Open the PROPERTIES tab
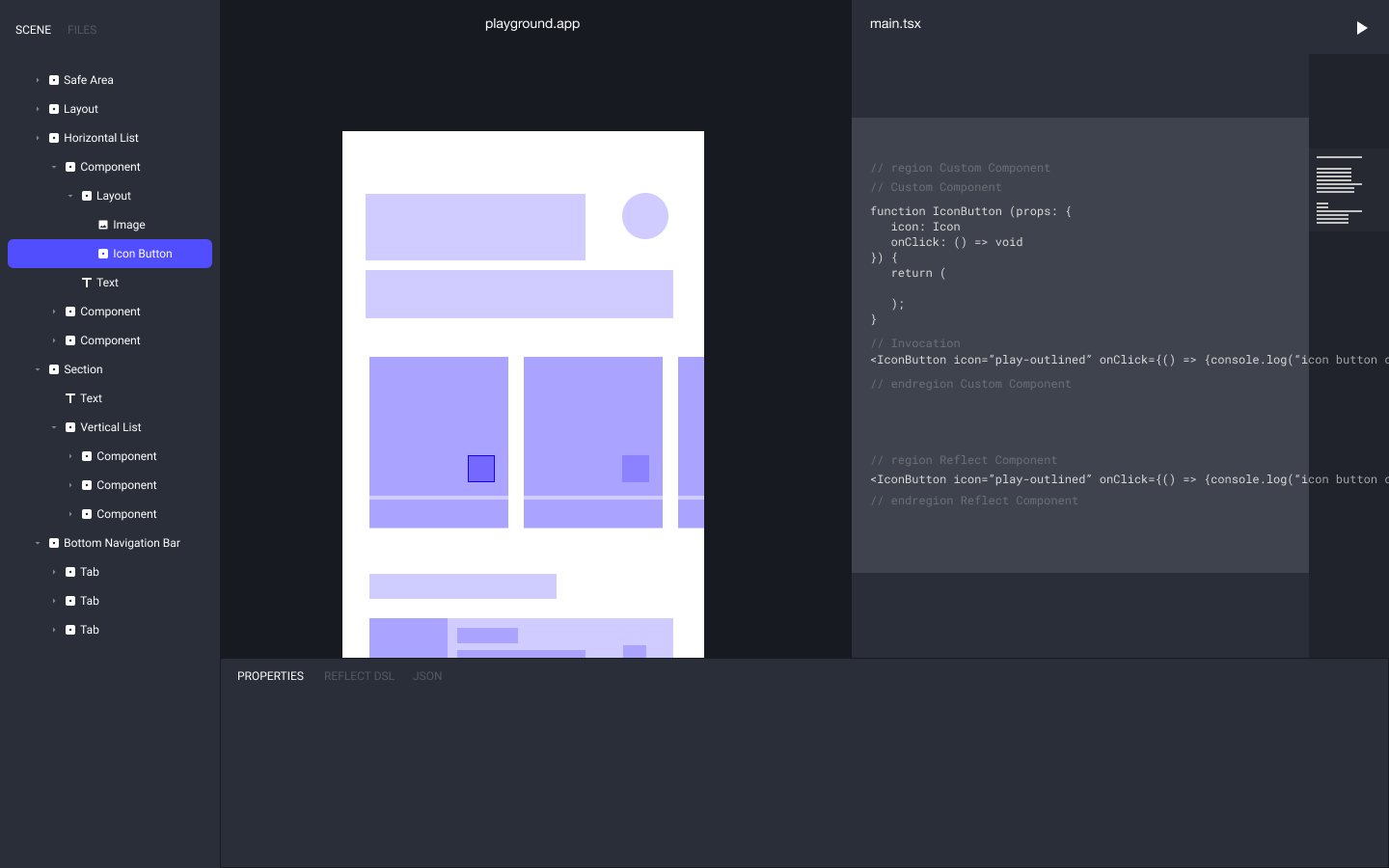The image size is (1389, 868). tap(270, 676)
